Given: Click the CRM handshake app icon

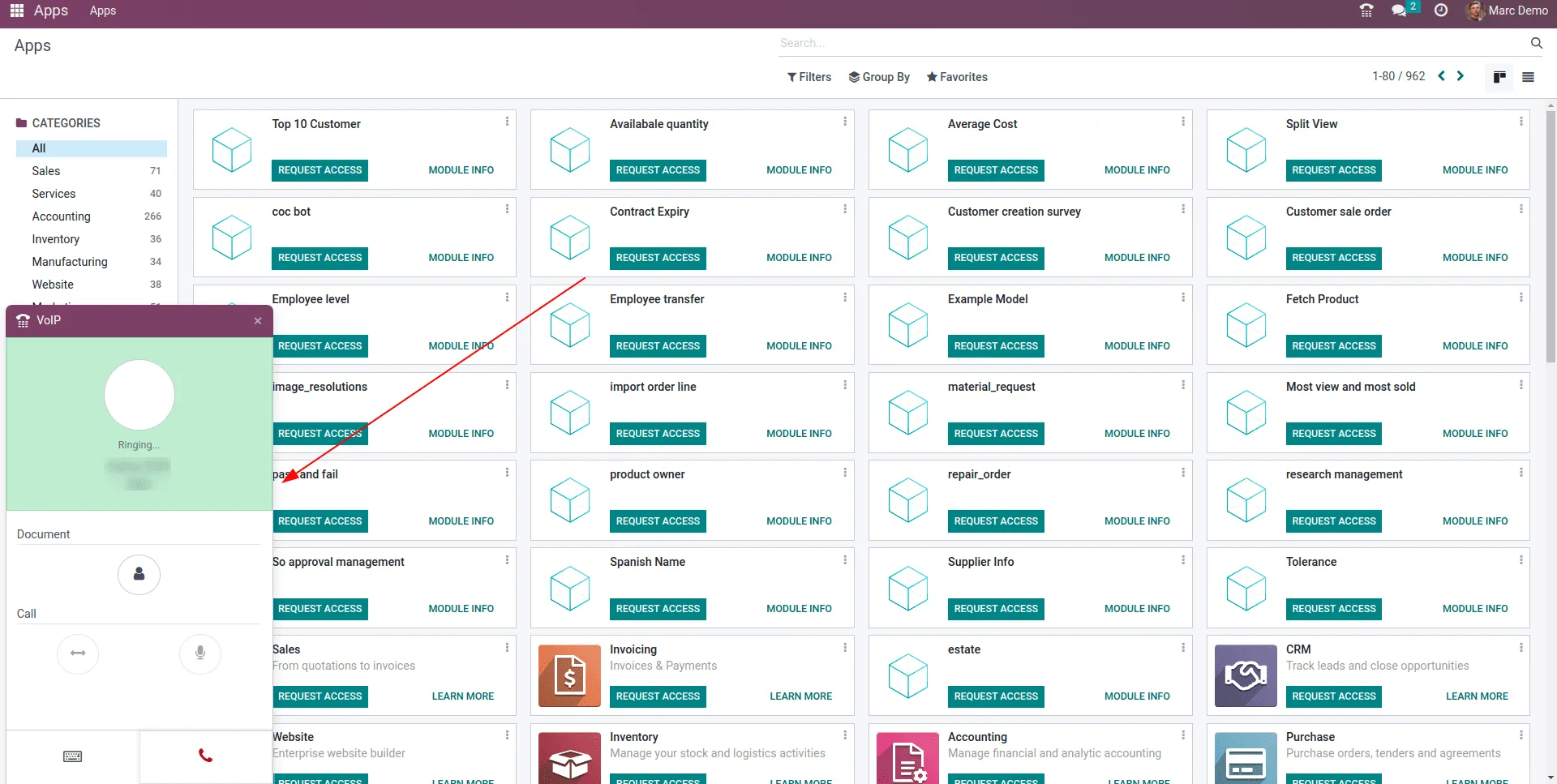Looking at the screenshot, I should pyautogui.click(x=1246, y=676).
